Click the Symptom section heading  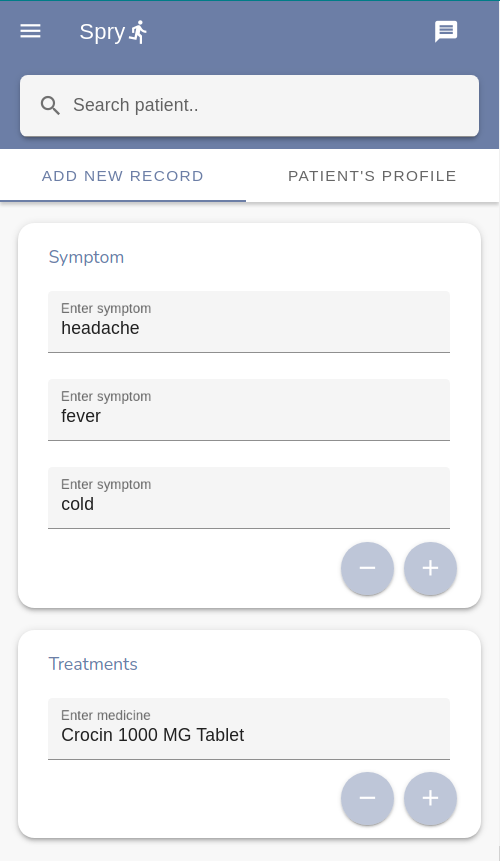tap(86, 257)
